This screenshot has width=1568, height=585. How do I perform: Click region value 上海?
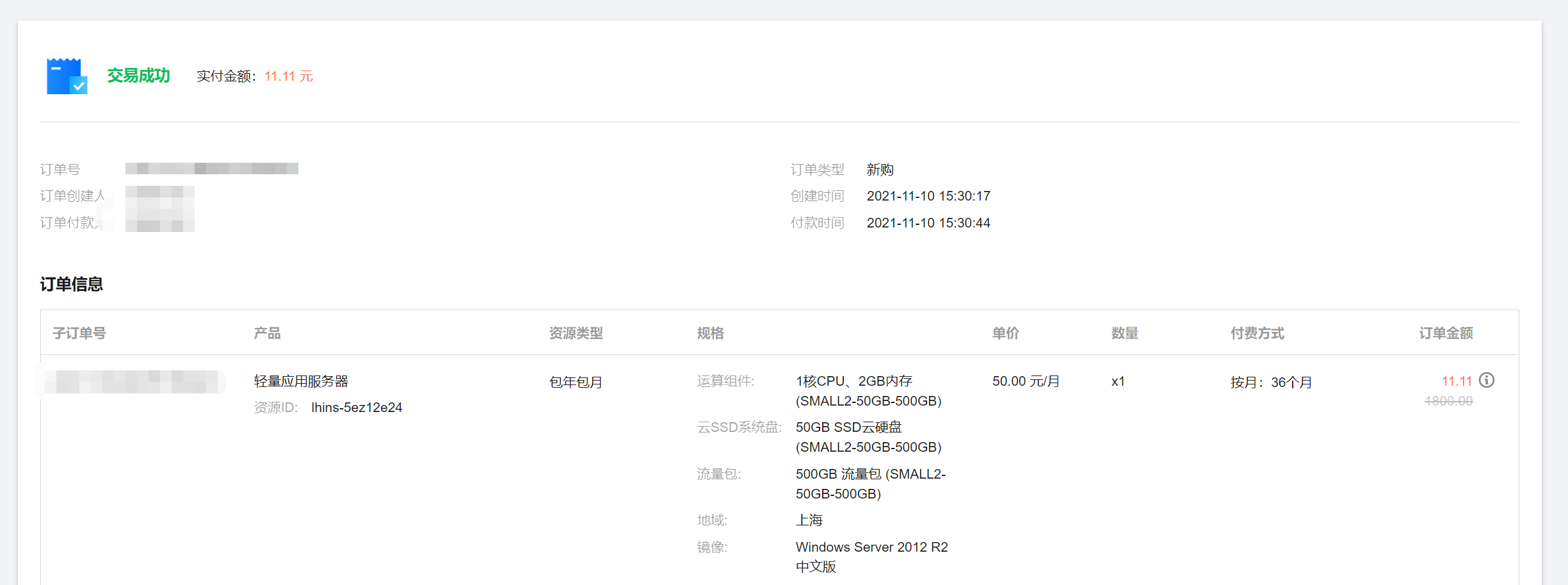[809, 520]
